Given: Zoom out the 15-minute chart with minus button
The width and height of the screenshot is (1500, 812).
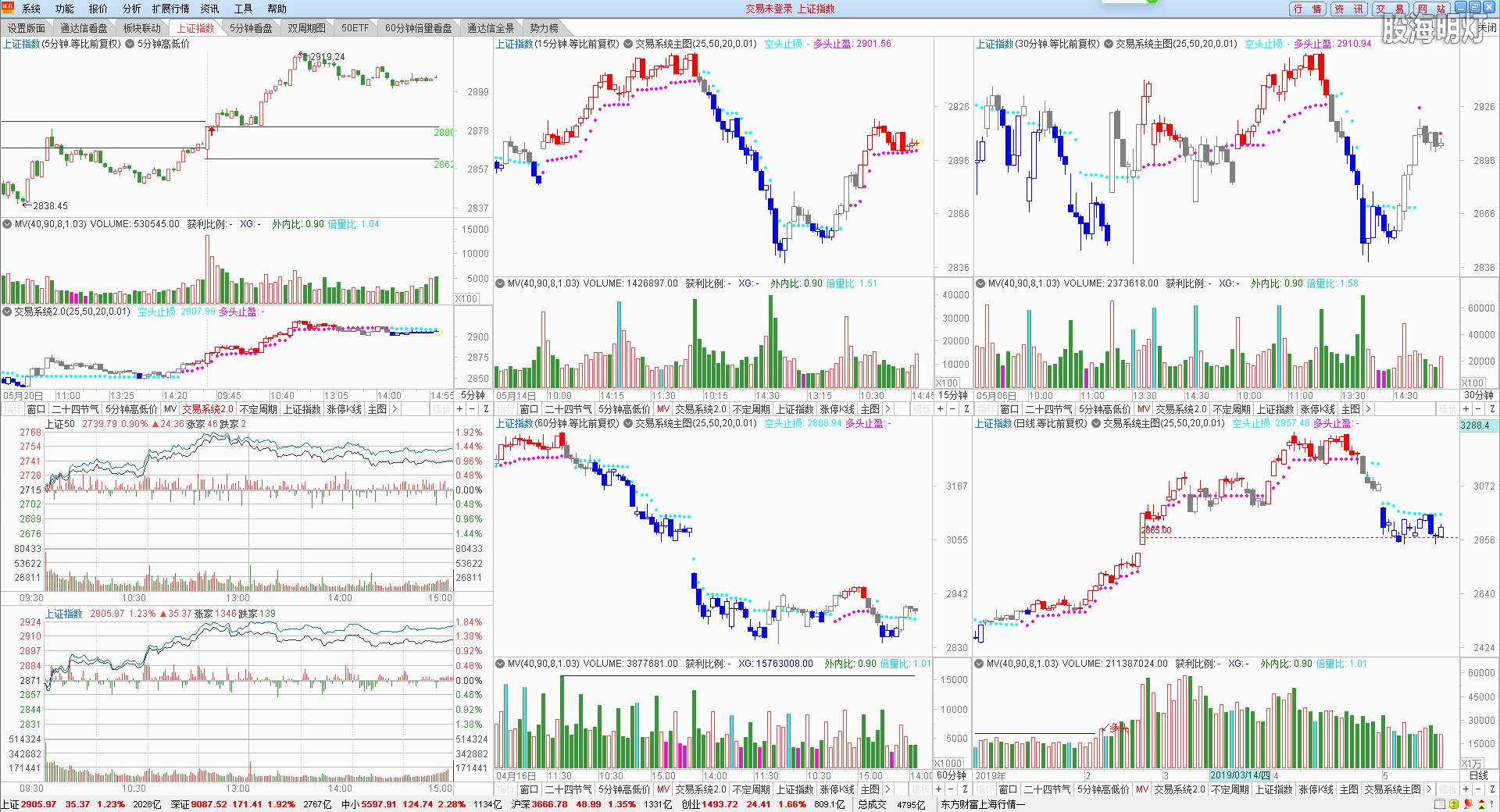Looking at the screenshot, I should point(952,409).
